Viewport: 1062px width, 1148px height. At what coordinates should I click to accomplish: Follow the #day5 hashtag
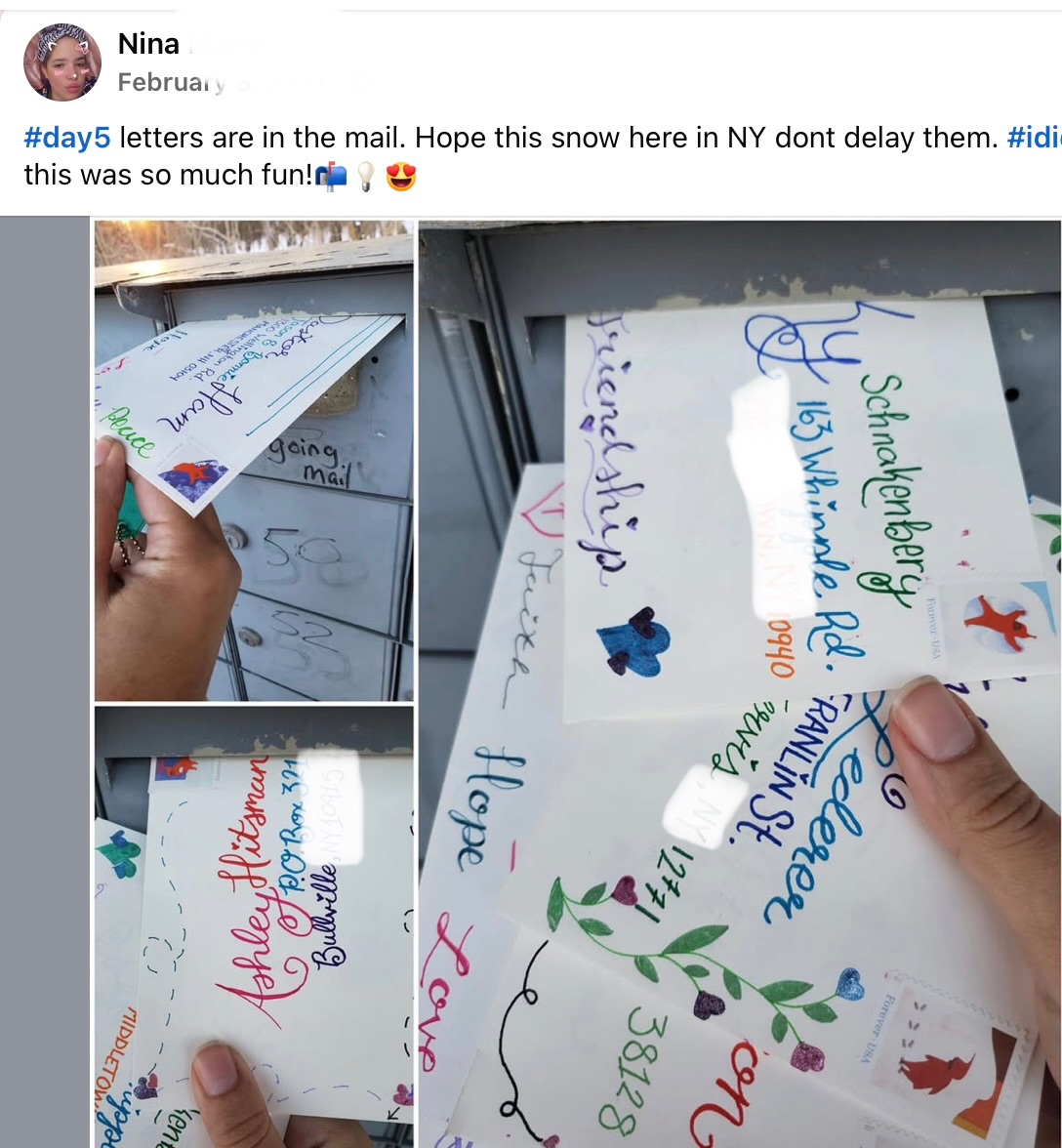coord(67,138)
